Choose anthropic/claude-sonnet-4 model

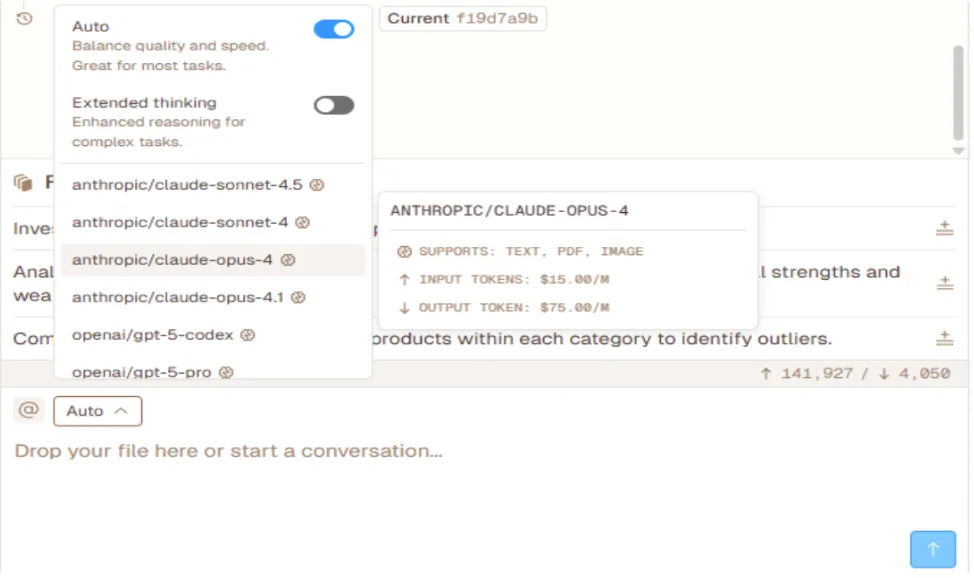(x=180, y=222)
